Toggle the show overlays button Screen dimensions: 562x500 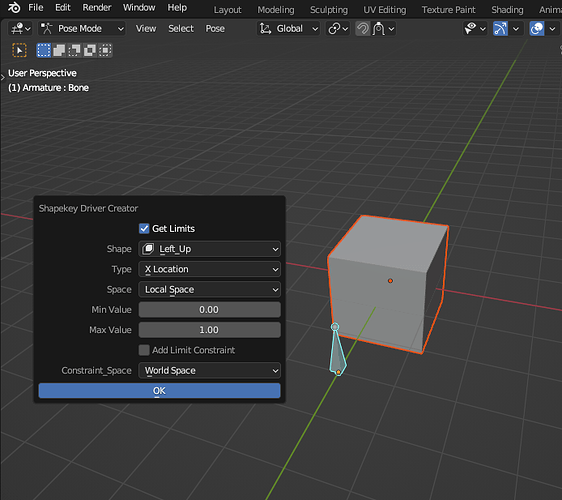tap(537, 29)
